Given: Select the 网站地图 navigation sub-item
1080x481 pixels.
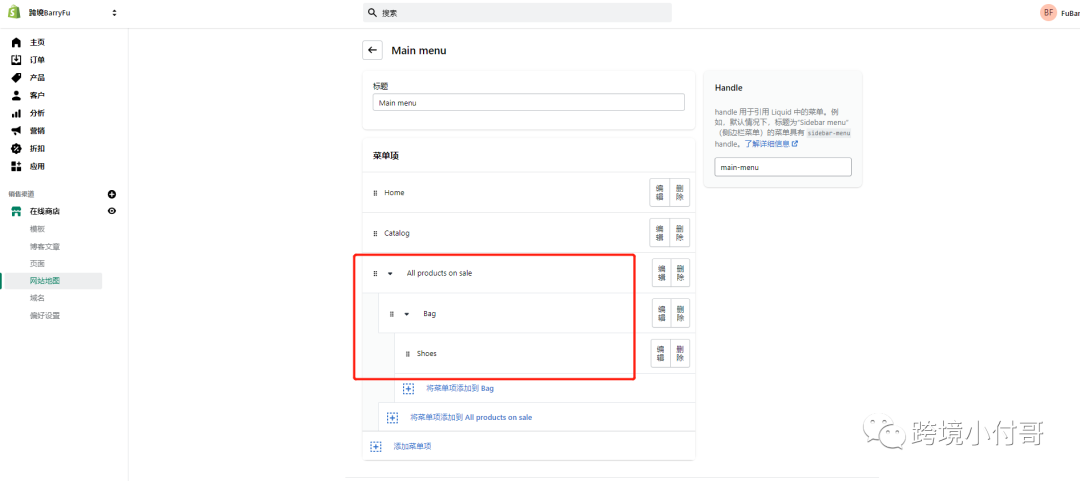Looking at the screenshot, I should 45,280.
